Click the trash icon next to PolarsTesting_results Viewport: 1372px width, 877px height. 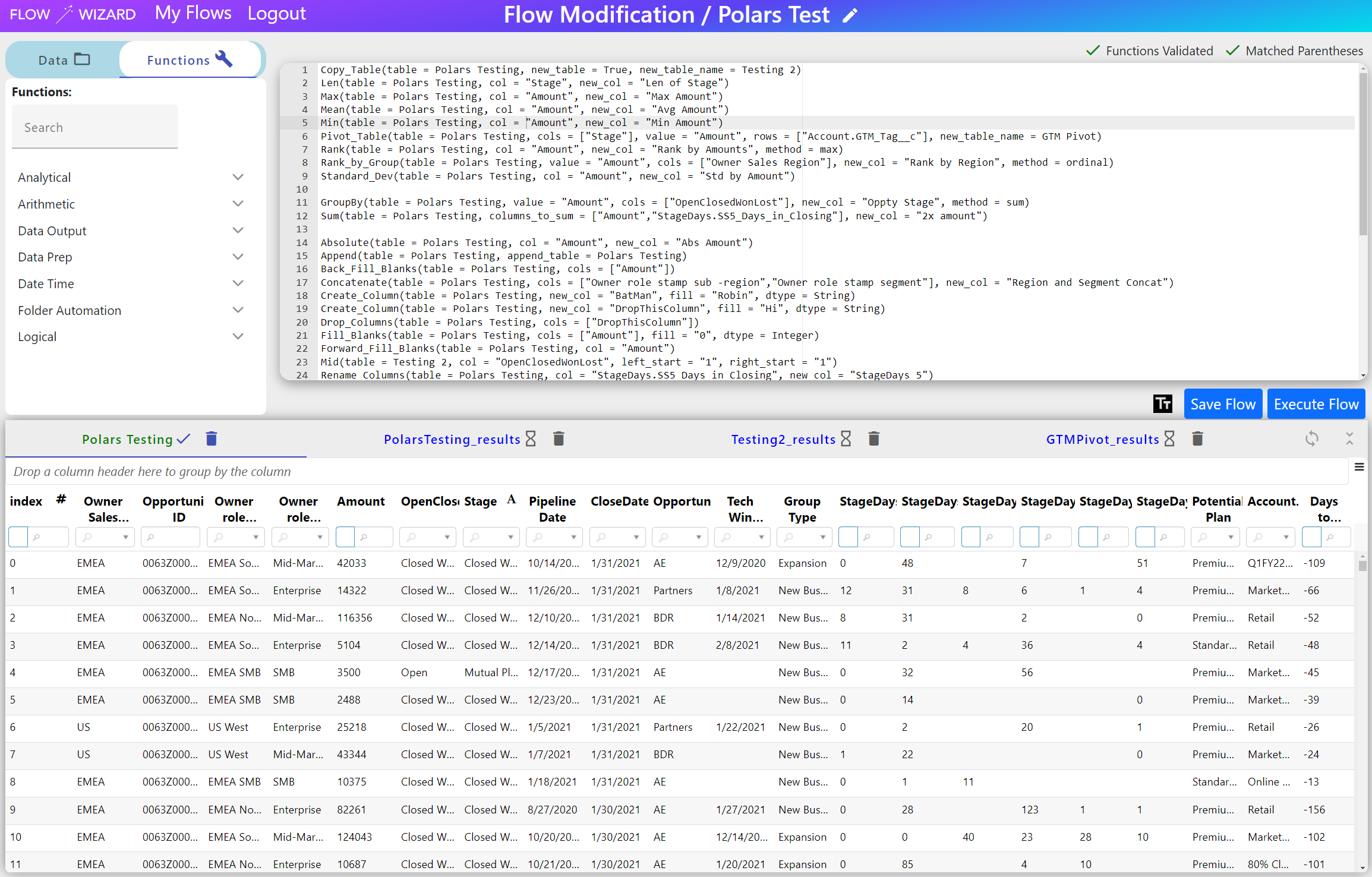click(x=559, y=439)
